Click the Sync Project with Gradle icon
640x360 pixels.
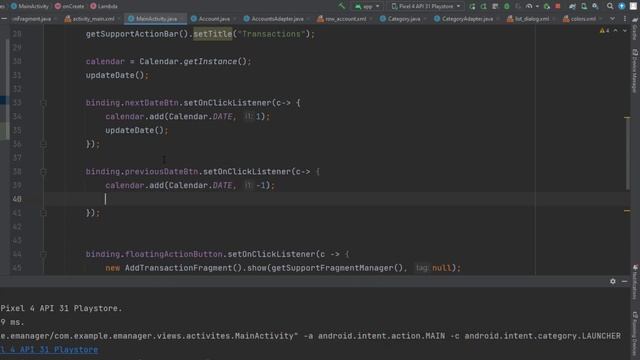coord(573,6)
